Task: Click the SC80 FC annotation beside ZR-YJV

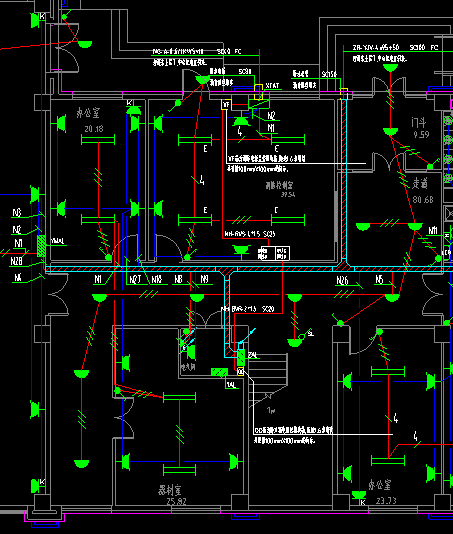Action: (x=424, y=47)
